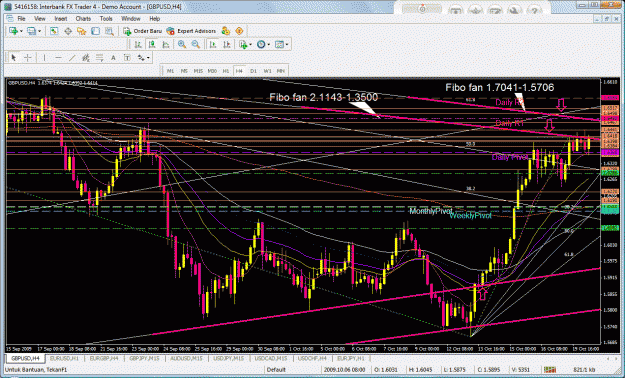Select the Vertical Line drawing tool
The image size is (625, 378).
click(44, 58)
